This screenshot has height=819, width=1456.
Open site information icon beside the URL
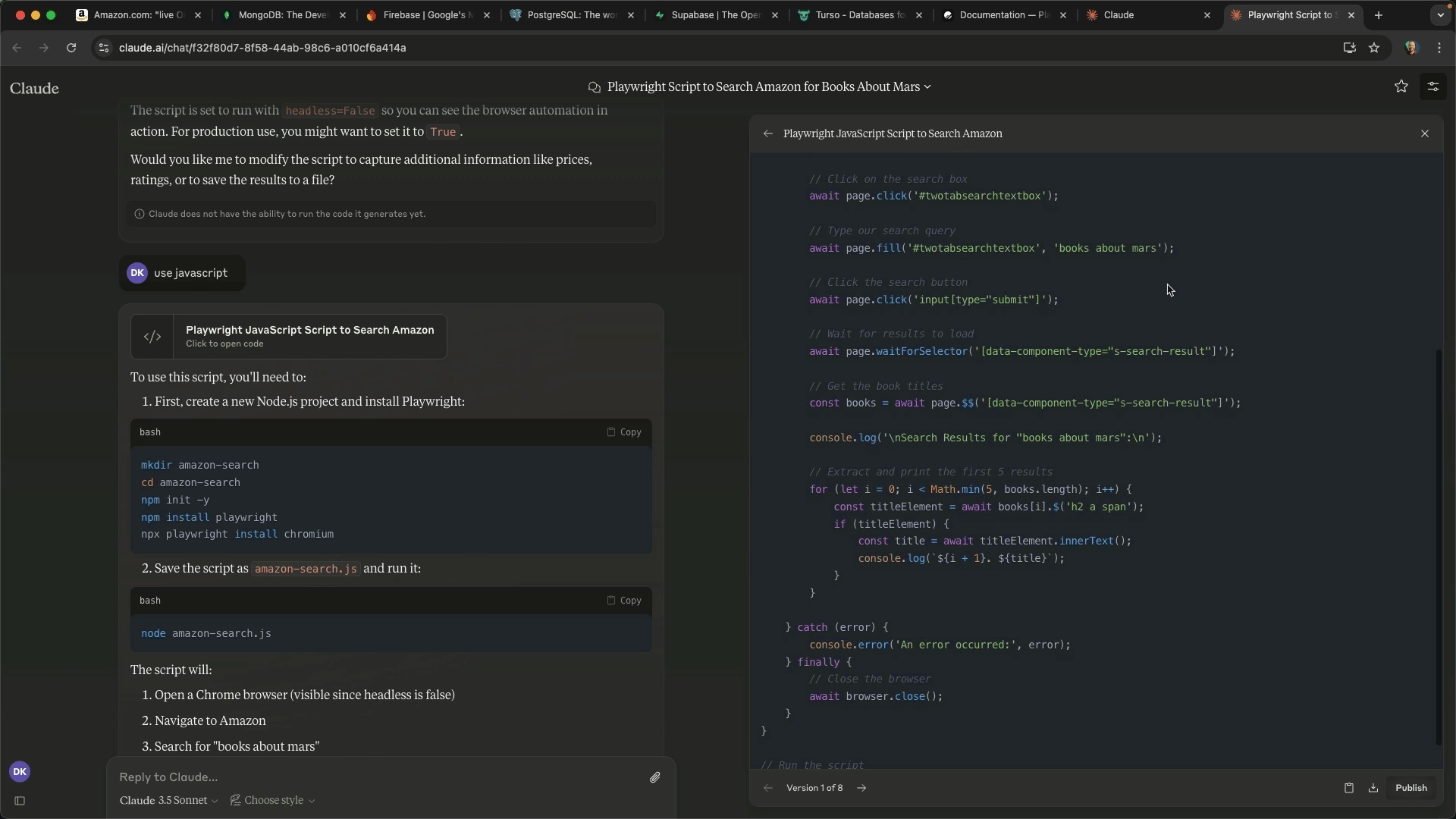click(x=104, y=48)
